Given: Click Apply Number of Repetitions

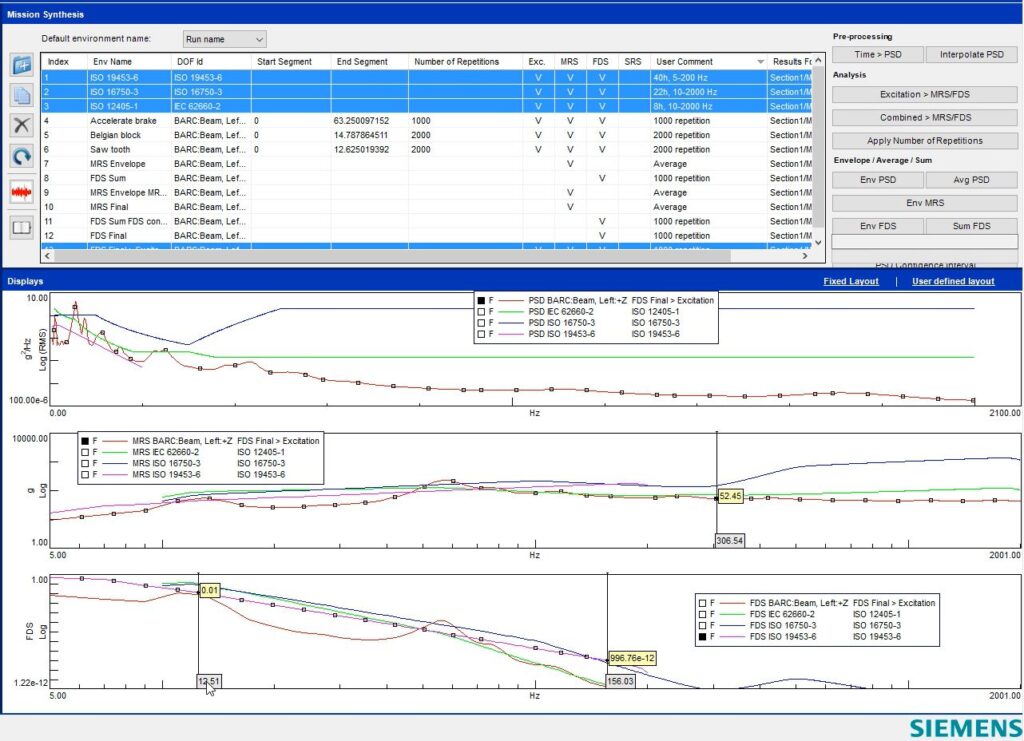Looking at the screenshot, I should point(924,140).
